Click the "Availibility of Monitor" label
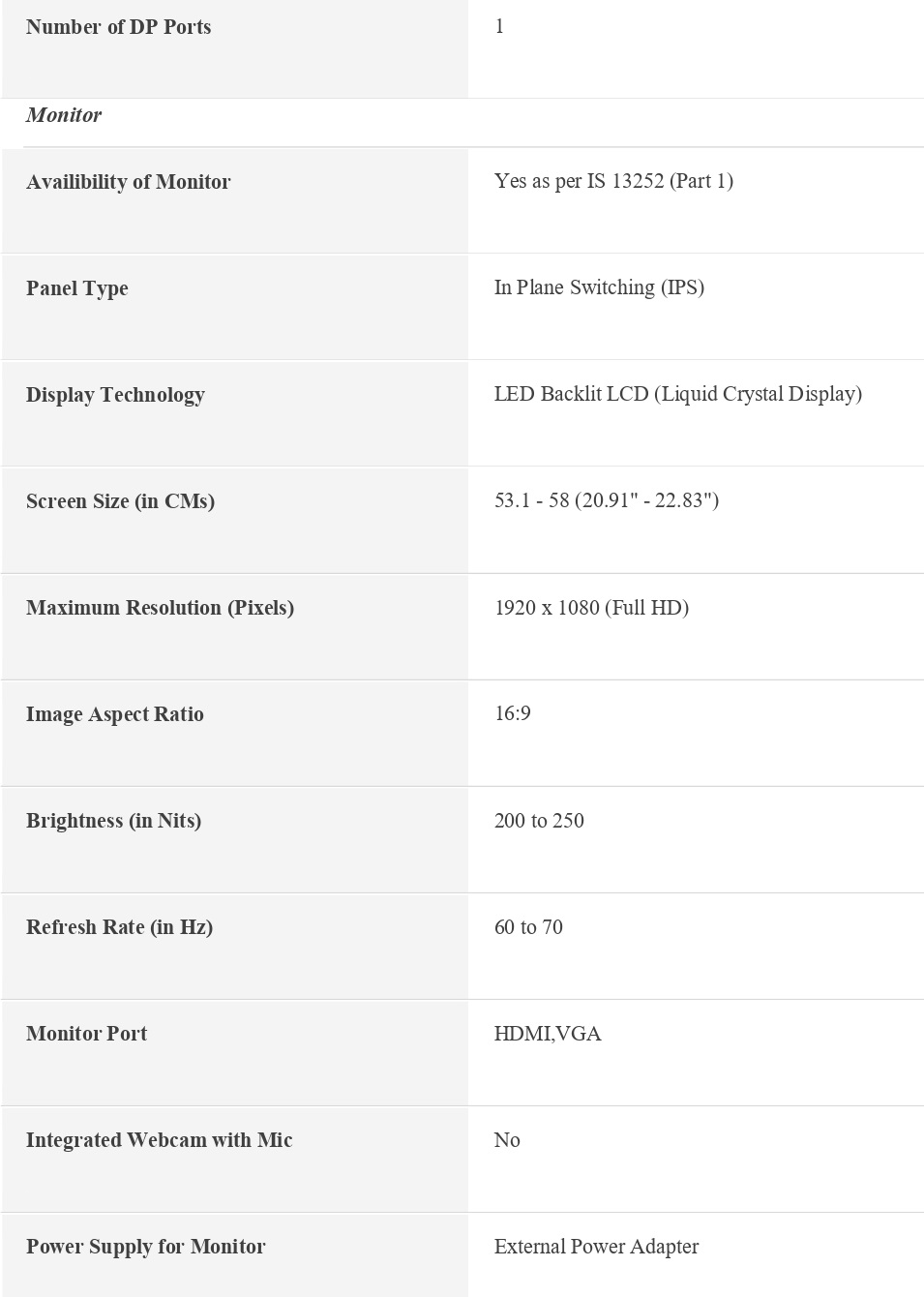This screenshot has height=1297, width=924. click(x=128, y=182)
